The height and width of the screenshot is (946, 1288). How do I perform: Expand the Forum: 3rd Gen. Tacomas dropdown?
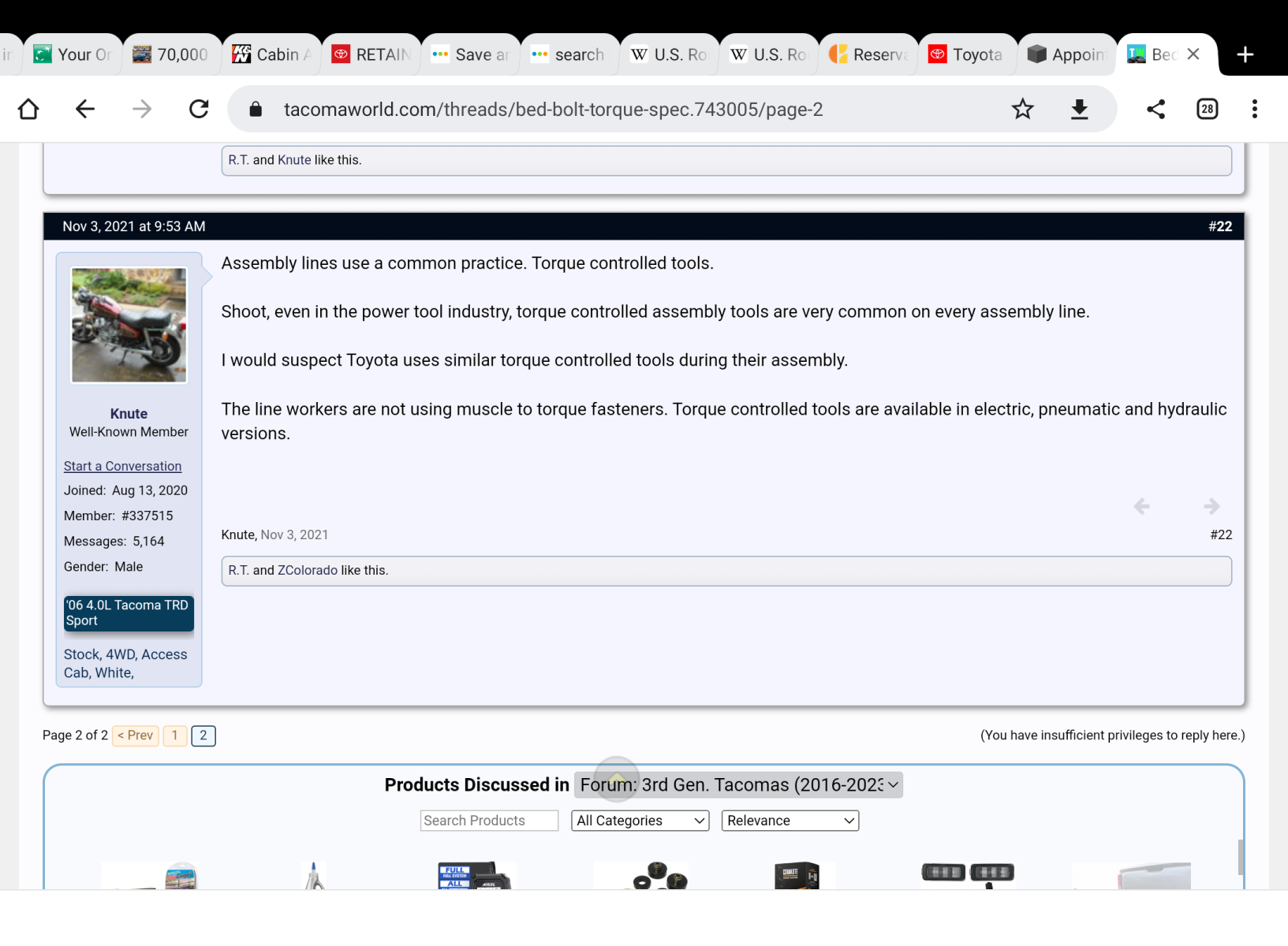click(738, 785)
